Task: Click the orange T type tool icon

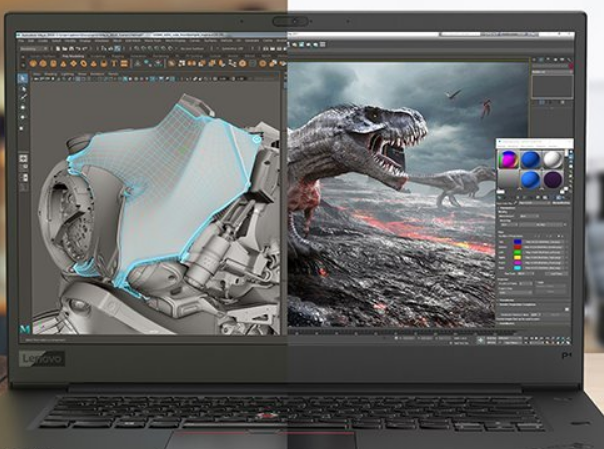Action: click(x=114, y=63)
